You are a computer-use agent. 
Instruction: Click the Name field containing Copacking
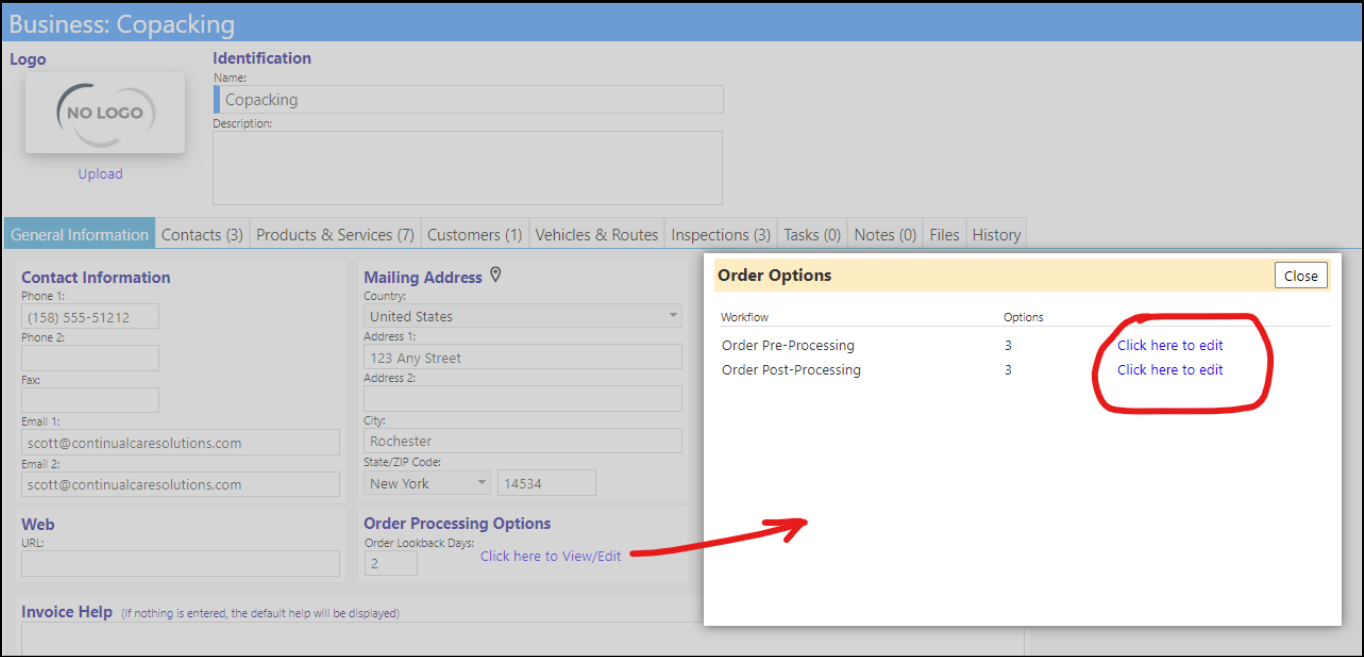click(x=468, y=99)
